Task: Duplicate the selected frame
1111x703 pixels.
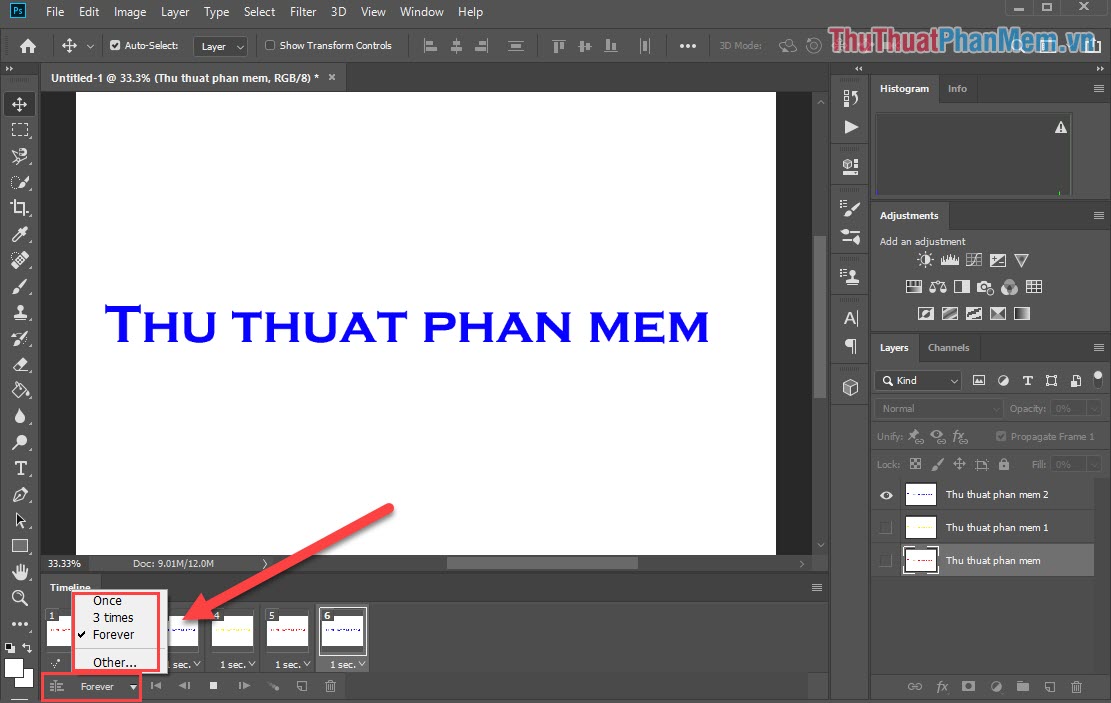Action: click(x=303, y=686)
